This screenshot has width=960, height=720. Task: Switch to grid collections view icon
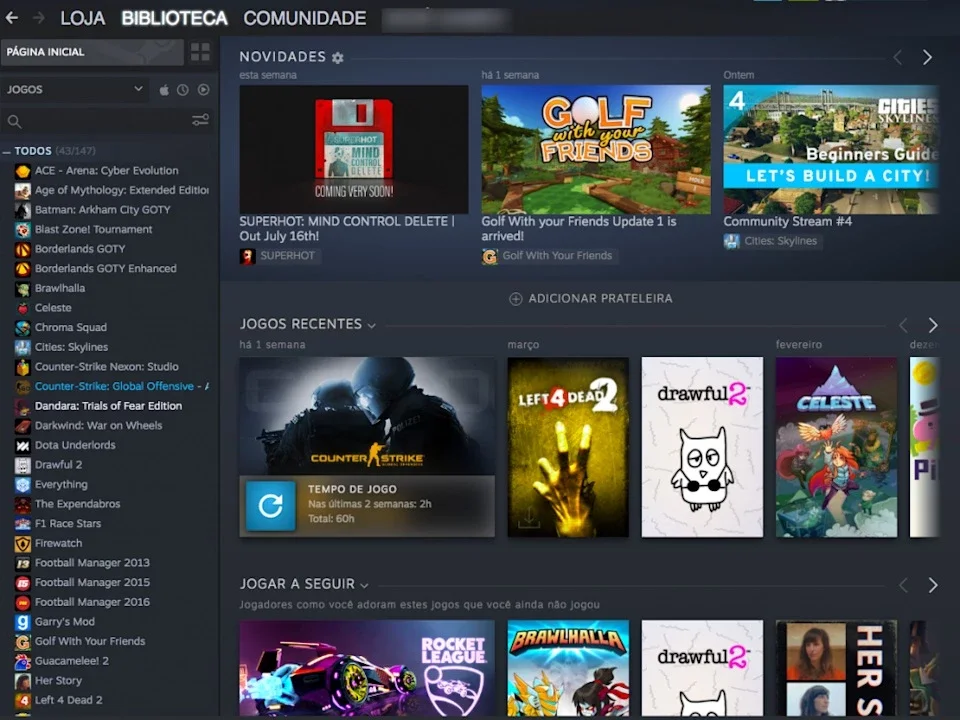click(200, 52)
